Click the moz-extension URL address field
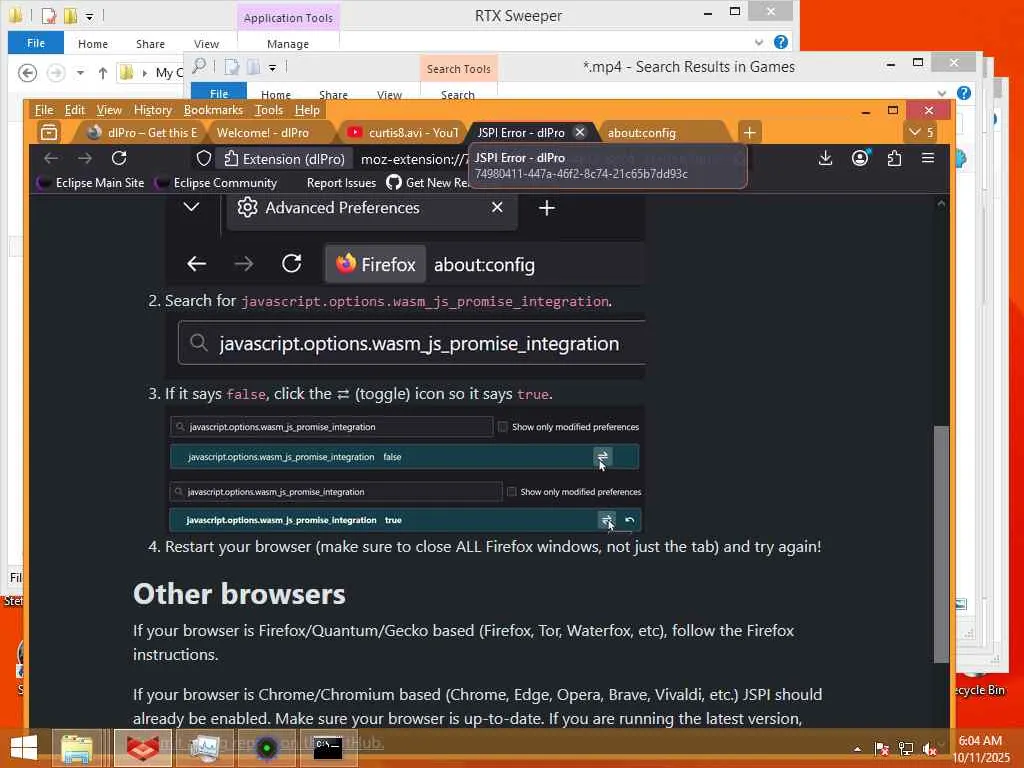 point(413,159)
